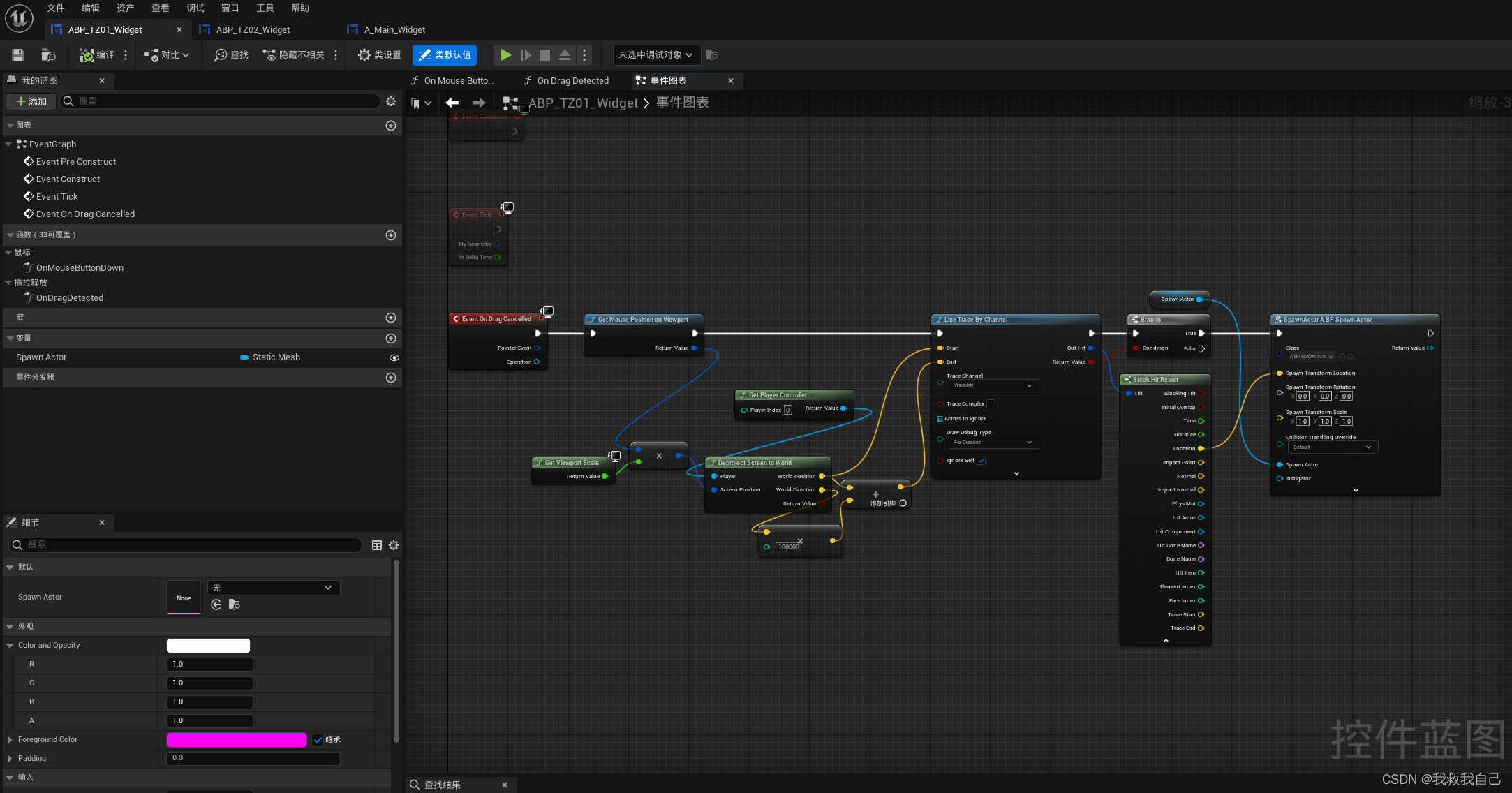Toggle Ignore Self checkbox on Line Trace
Image resolution: width=1512 pixels, height=793 pixels.
[981, 461]
